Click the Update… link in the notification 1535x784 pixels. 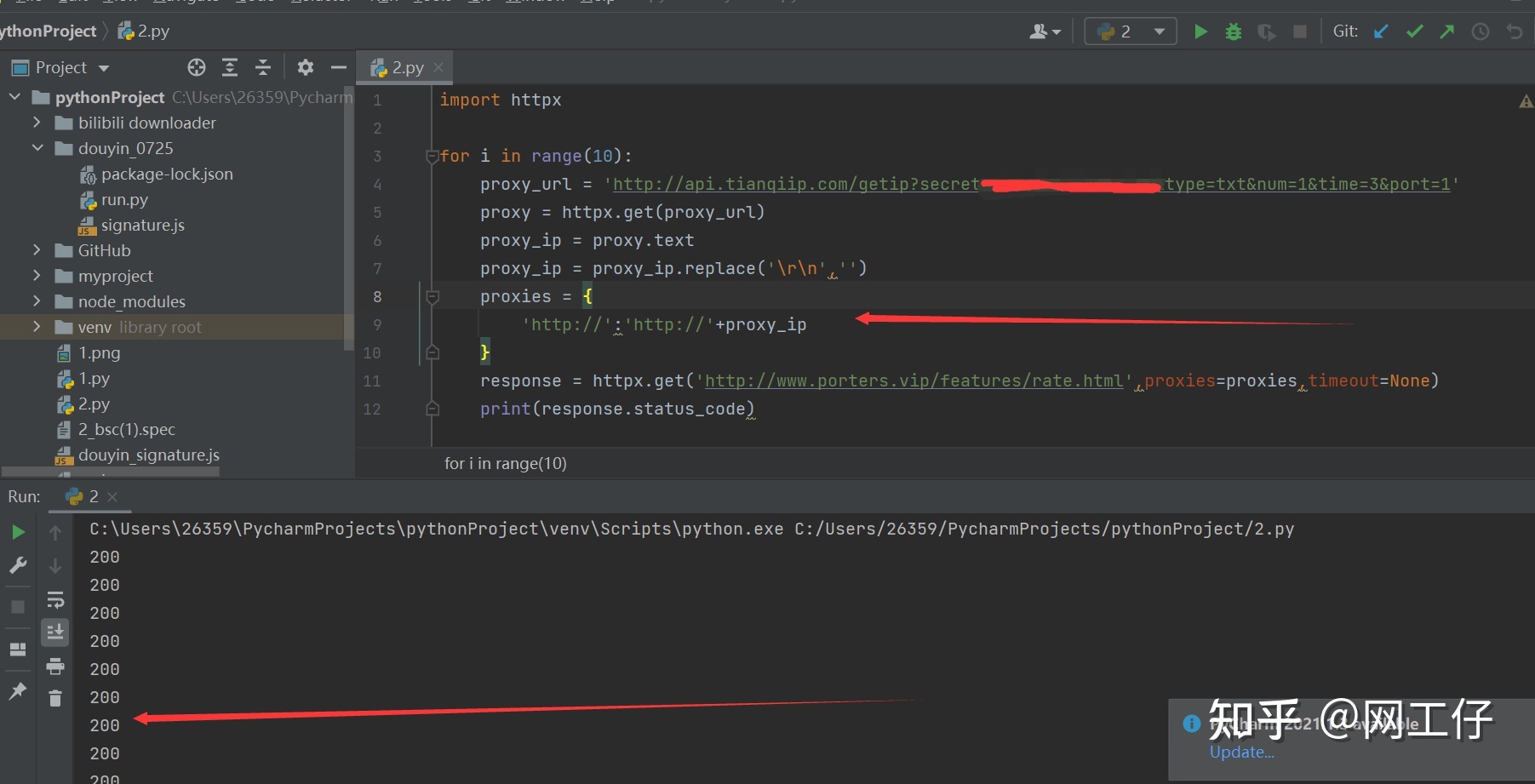(x=1241, y=753)
